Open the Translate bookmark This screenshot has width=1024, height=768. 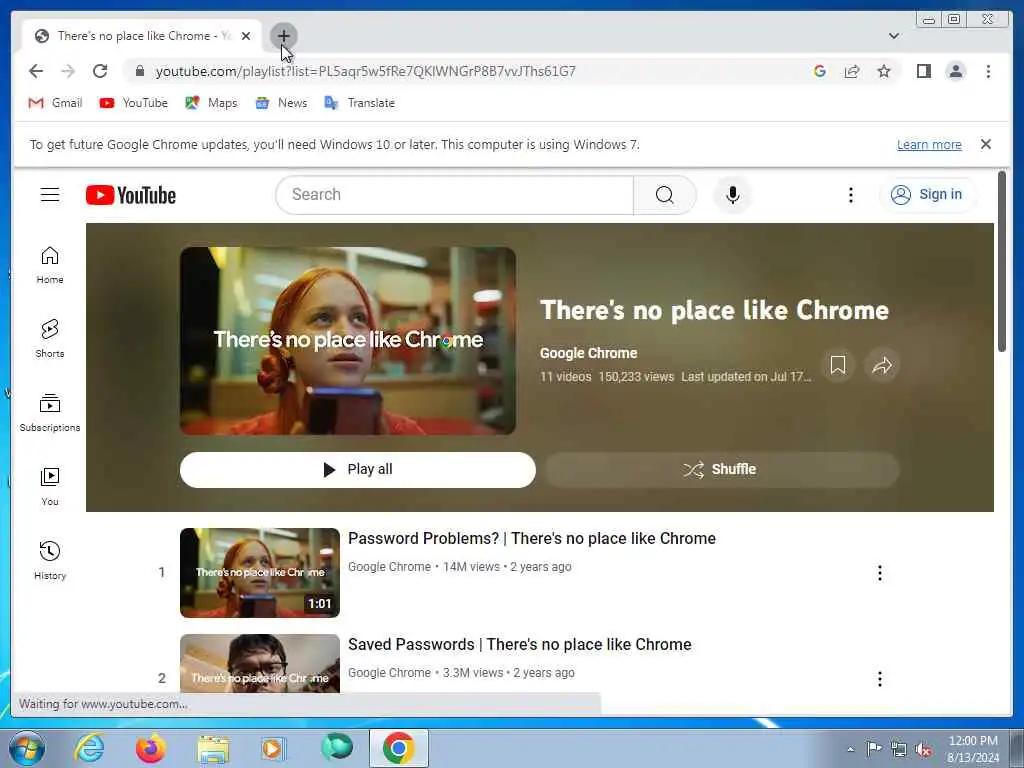point(359,103)
